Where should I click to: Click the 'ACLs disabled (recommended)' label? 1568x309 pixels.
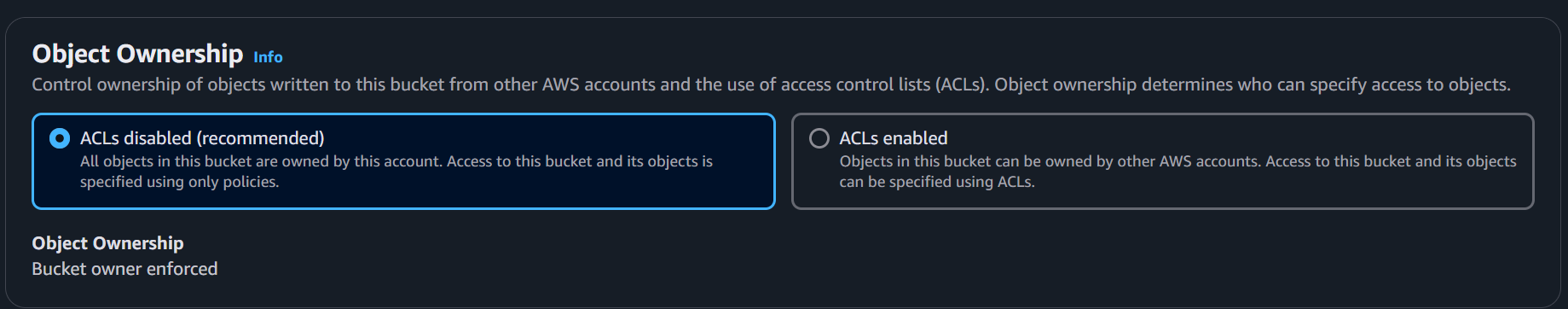click(202, 138)
